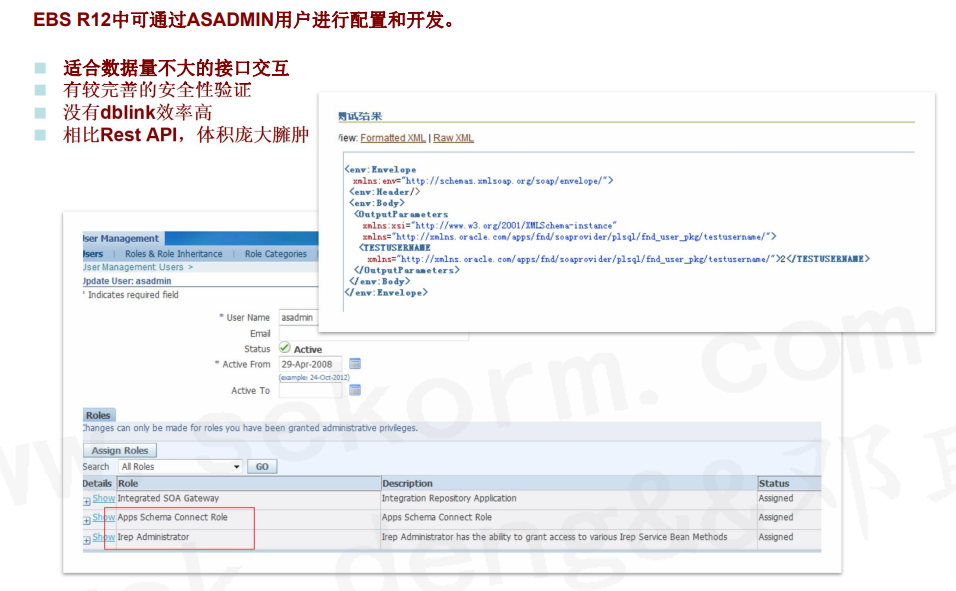This screenshot has width=956, height=591.
Task: Click the env:Envelope opening tag in XML
Action: pyautogui.click(x=380, y=170)
